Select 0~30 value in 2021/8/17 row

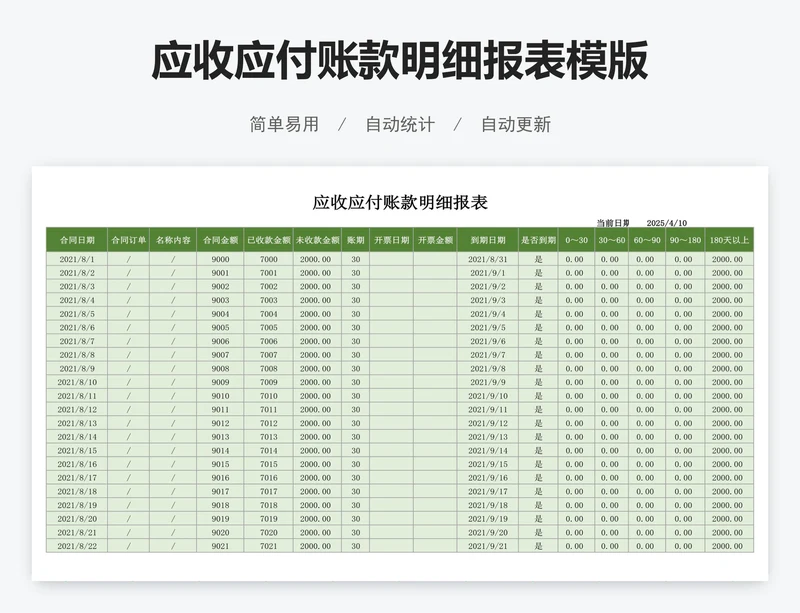pos(576,478)
